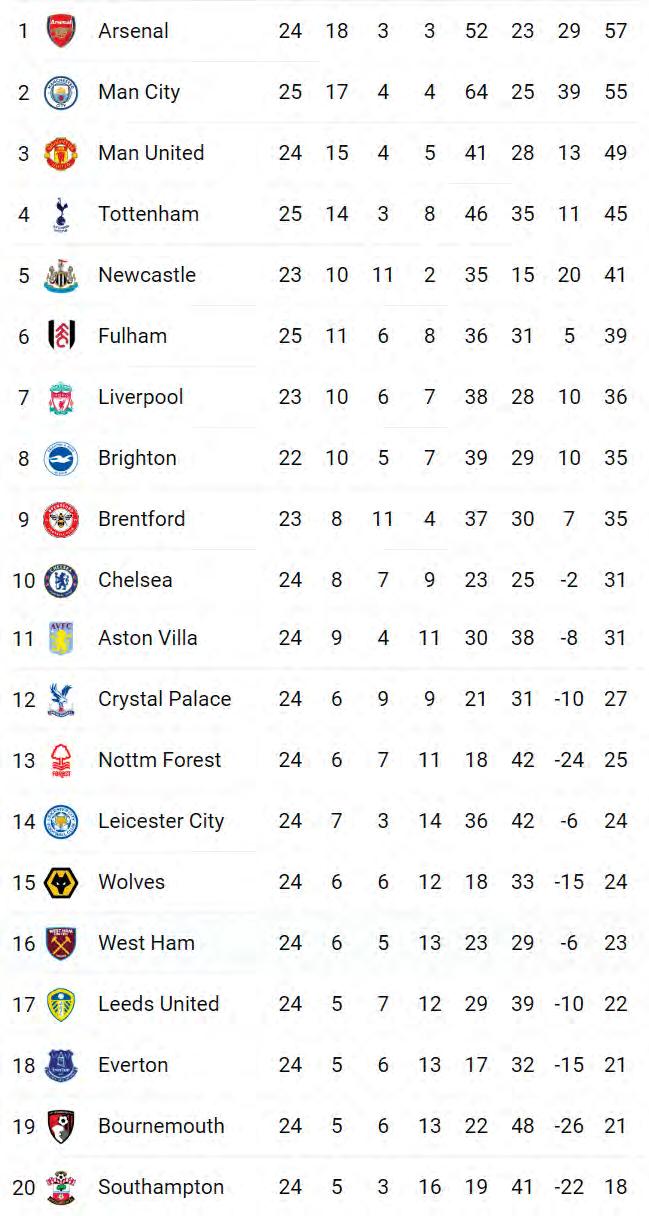
Task: Click the Leeds United team name
Action: click(x=158, y=1004)
